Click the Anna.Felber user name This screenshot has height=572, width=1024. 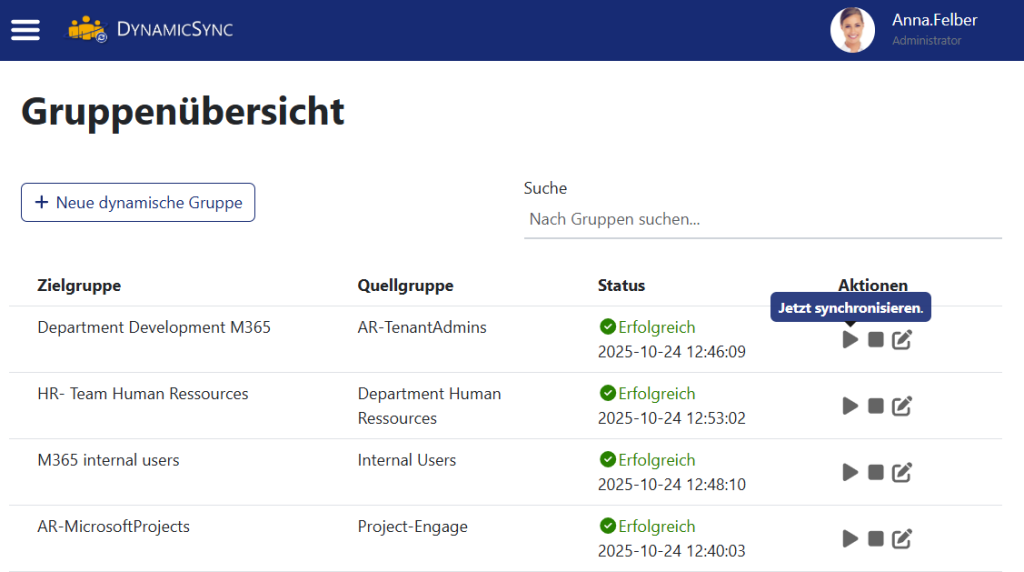[x=935, y=20]
